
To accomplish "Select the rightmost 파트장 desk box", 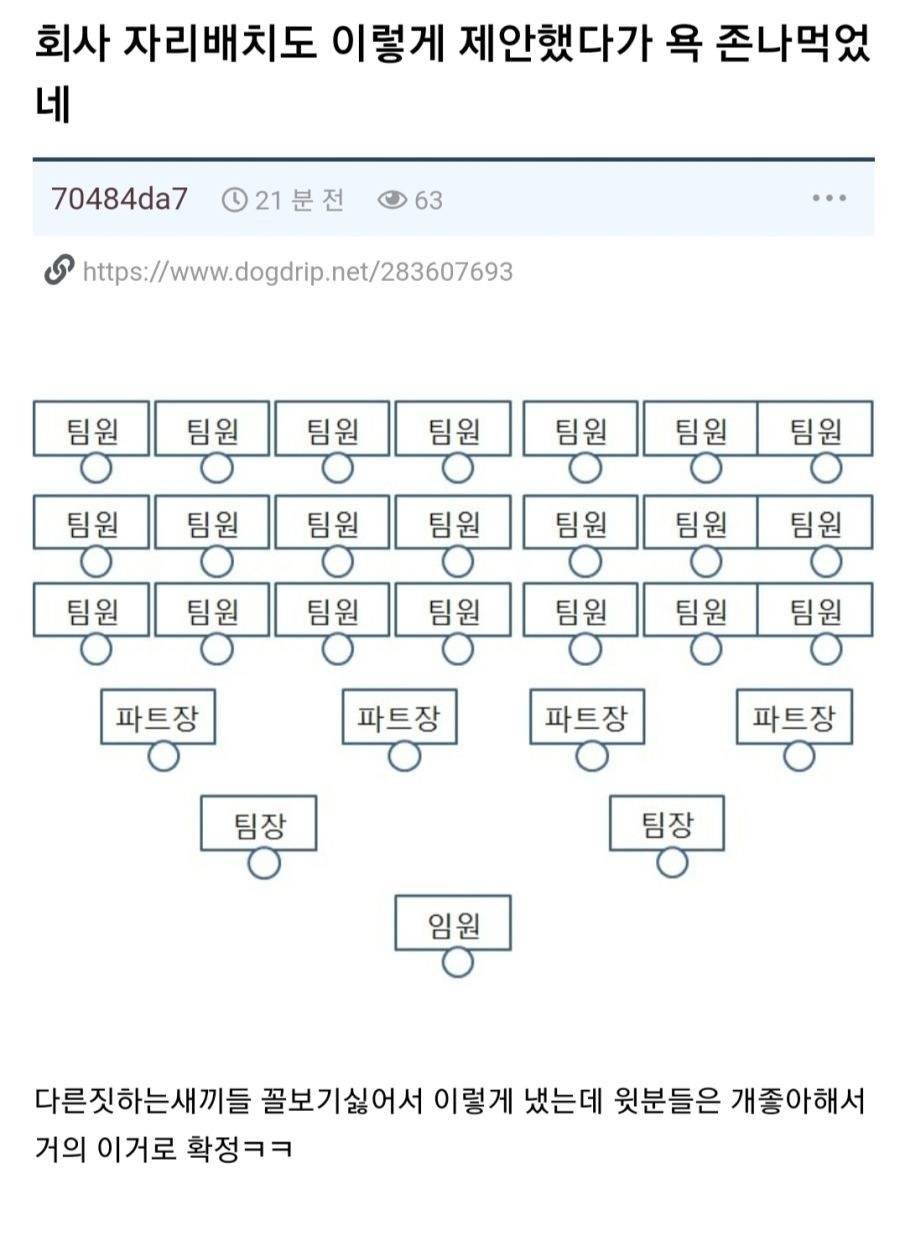I will [794, 717].
